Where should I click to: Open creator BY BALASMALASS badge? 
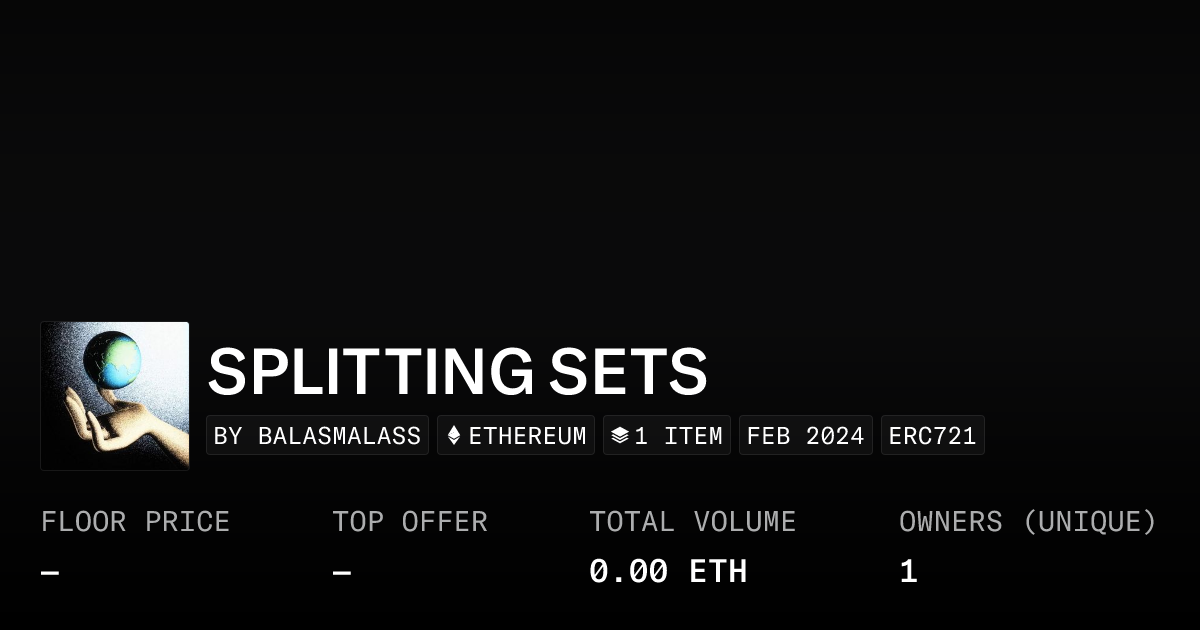[x=317, y=436]
